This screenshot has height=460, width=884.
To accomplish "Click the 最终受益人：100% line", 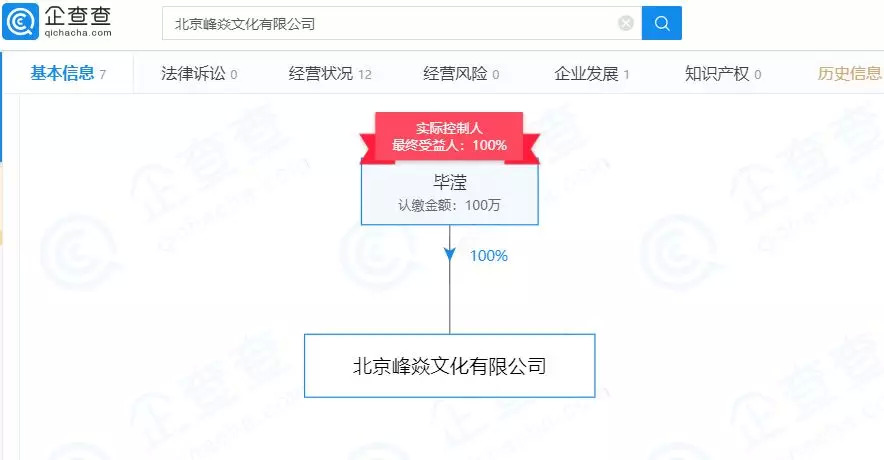I will point(449,145).
